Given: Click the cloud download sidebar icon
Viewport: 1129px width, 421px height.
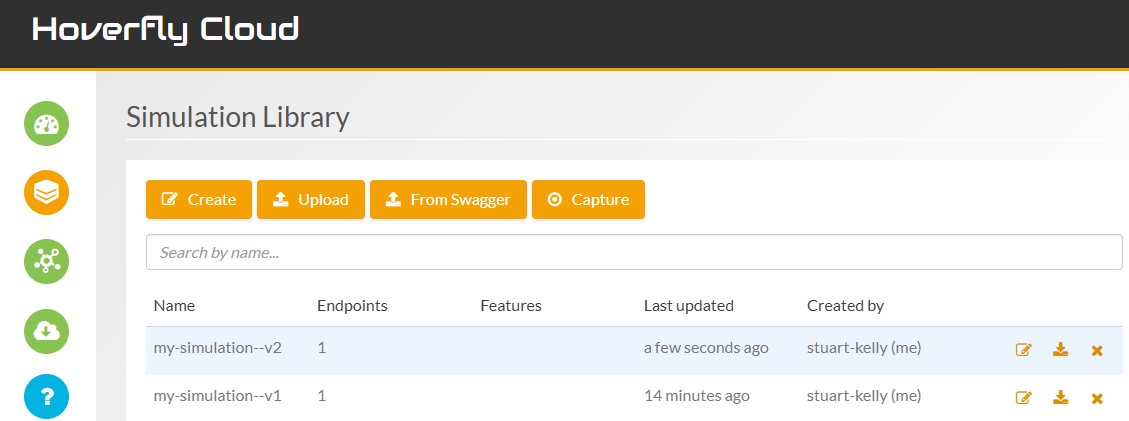Looking at the screenshot, I should click(46, 329).
